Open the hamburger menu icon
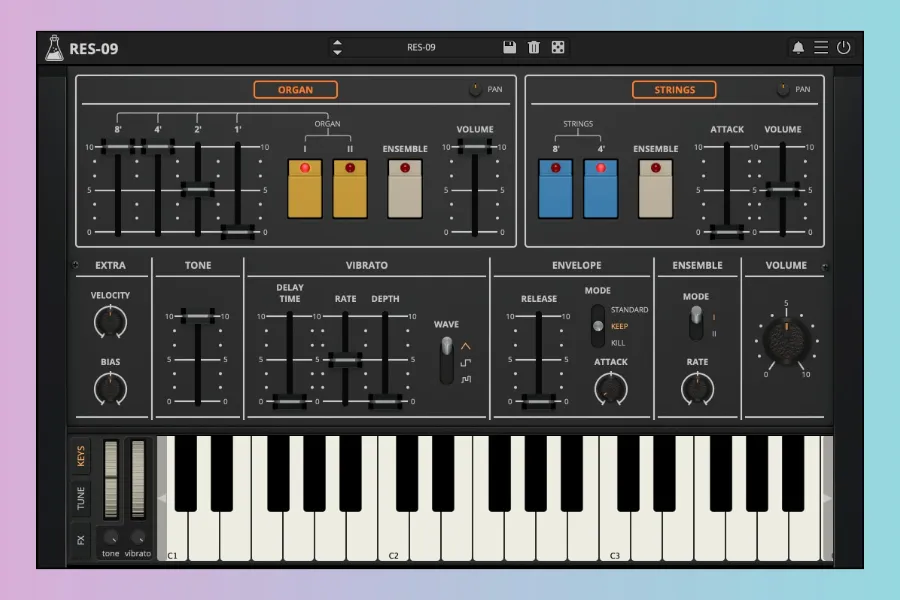This screenshot has height=600, width=900. 821,47
